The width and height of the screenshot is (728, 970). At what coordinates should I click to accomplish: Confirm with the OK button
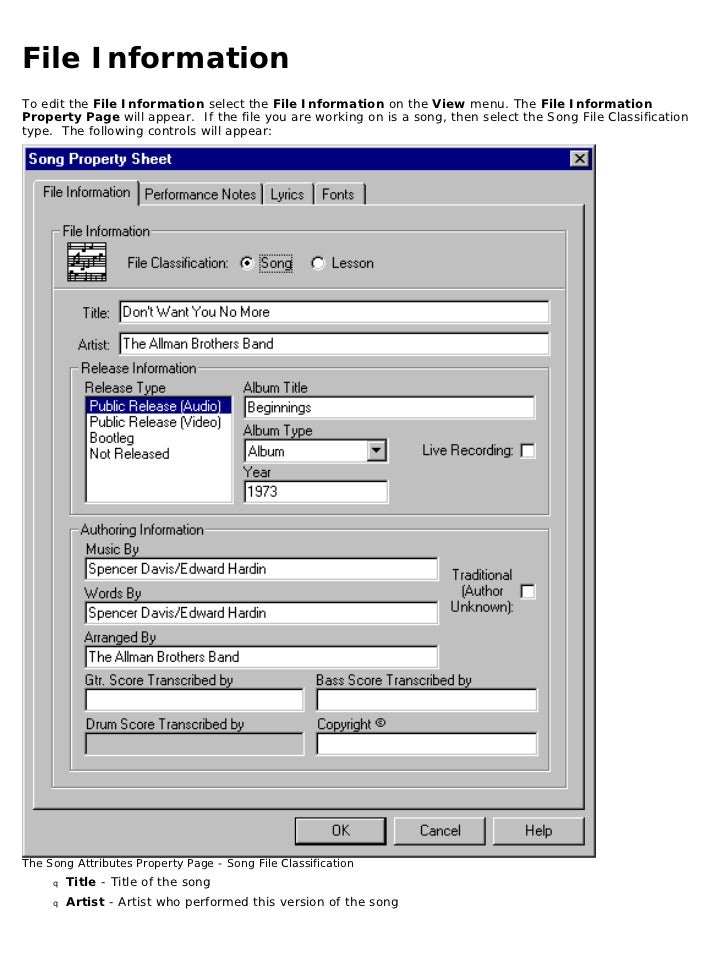click(340, 830)
